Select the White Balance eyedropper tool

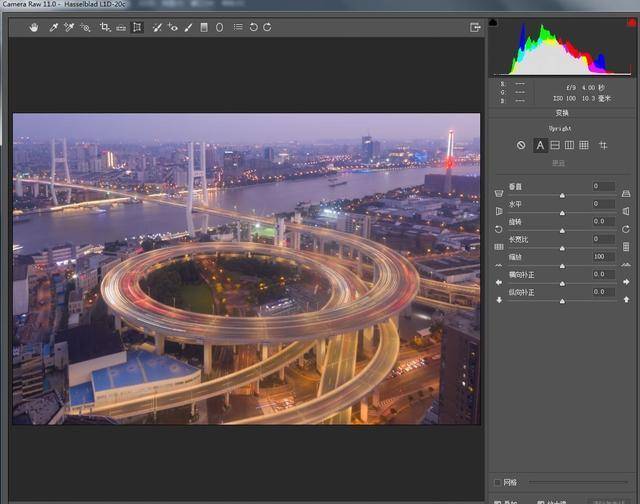click(54, 27)
